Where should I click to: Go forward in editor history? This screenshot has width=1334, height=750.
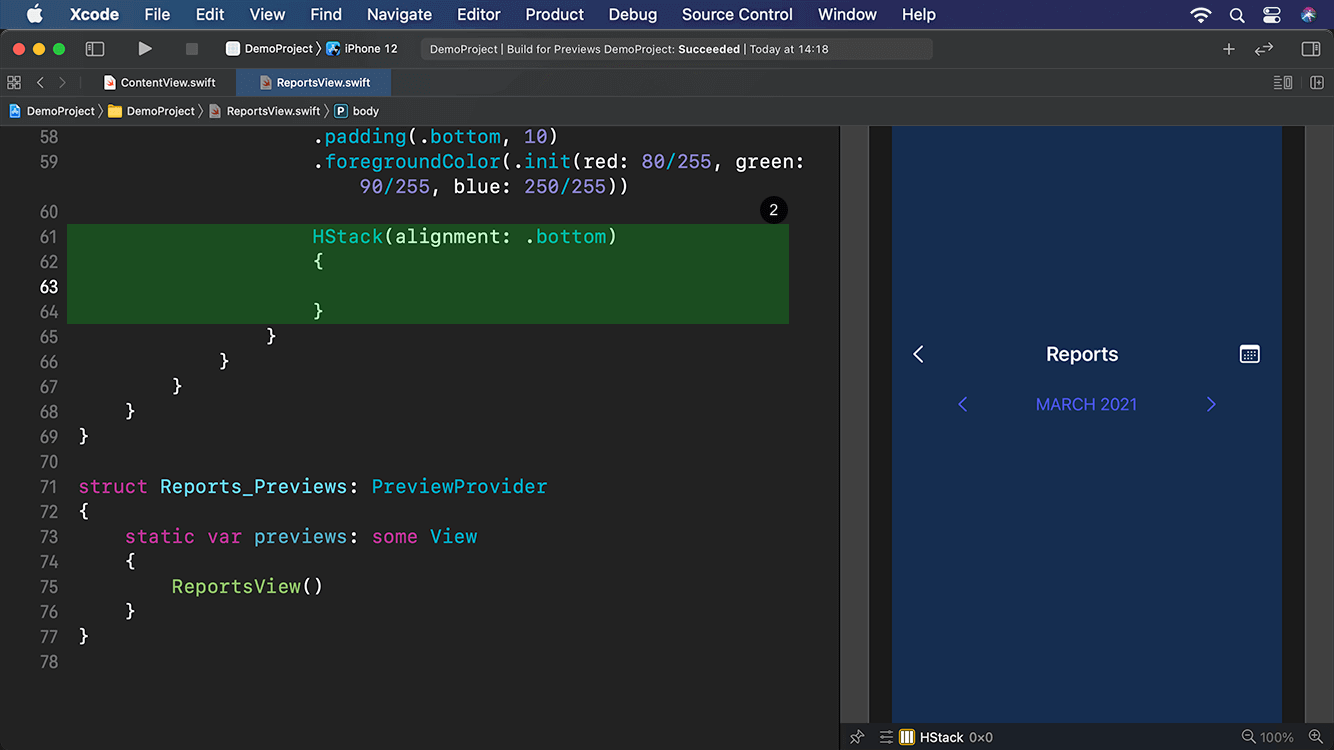[62, 82]
